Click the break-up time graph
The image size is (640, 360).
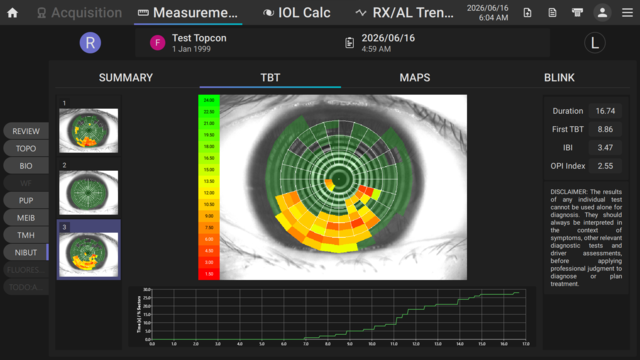(332, 317)
